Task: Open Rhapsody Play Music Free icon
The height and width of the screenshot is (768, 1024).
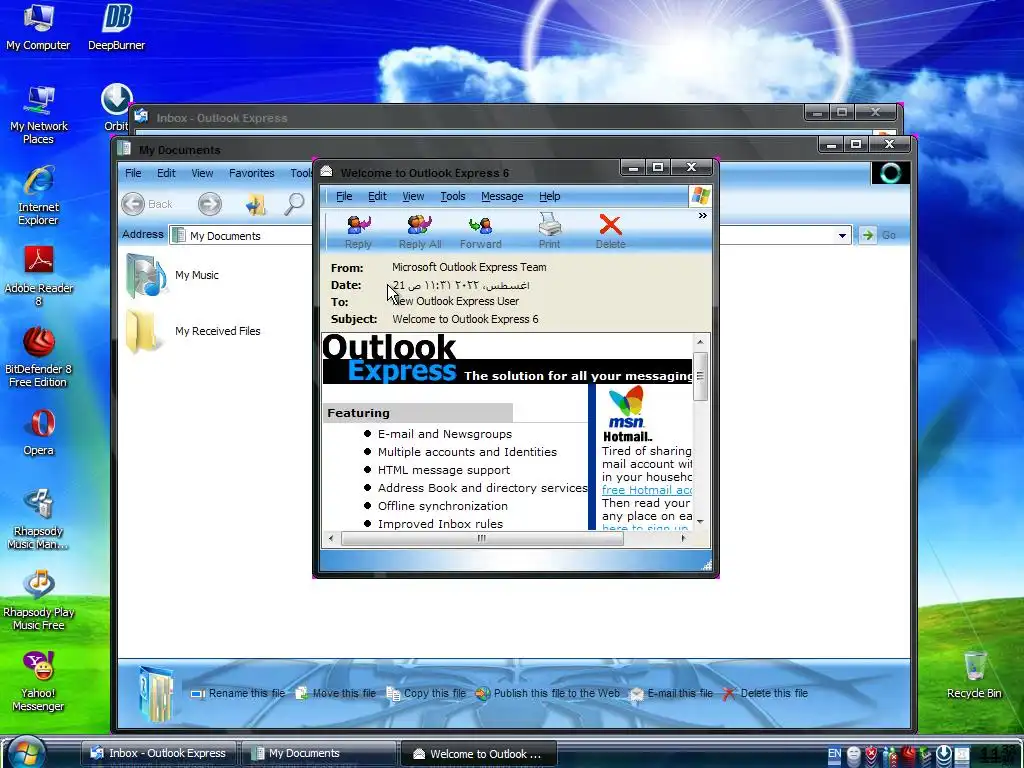Action: point(38,601)
